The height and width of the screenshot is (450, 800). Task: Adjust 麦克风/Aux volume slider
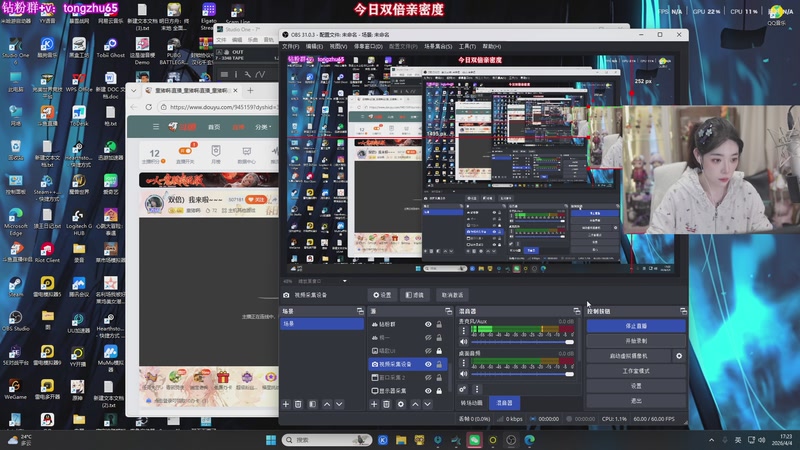click(x=522, y=342)
